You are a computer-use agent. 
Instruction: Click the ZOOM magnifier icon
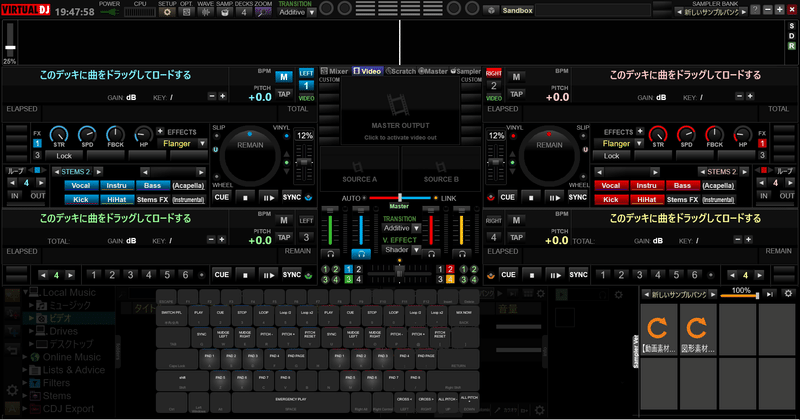(263, 12)
